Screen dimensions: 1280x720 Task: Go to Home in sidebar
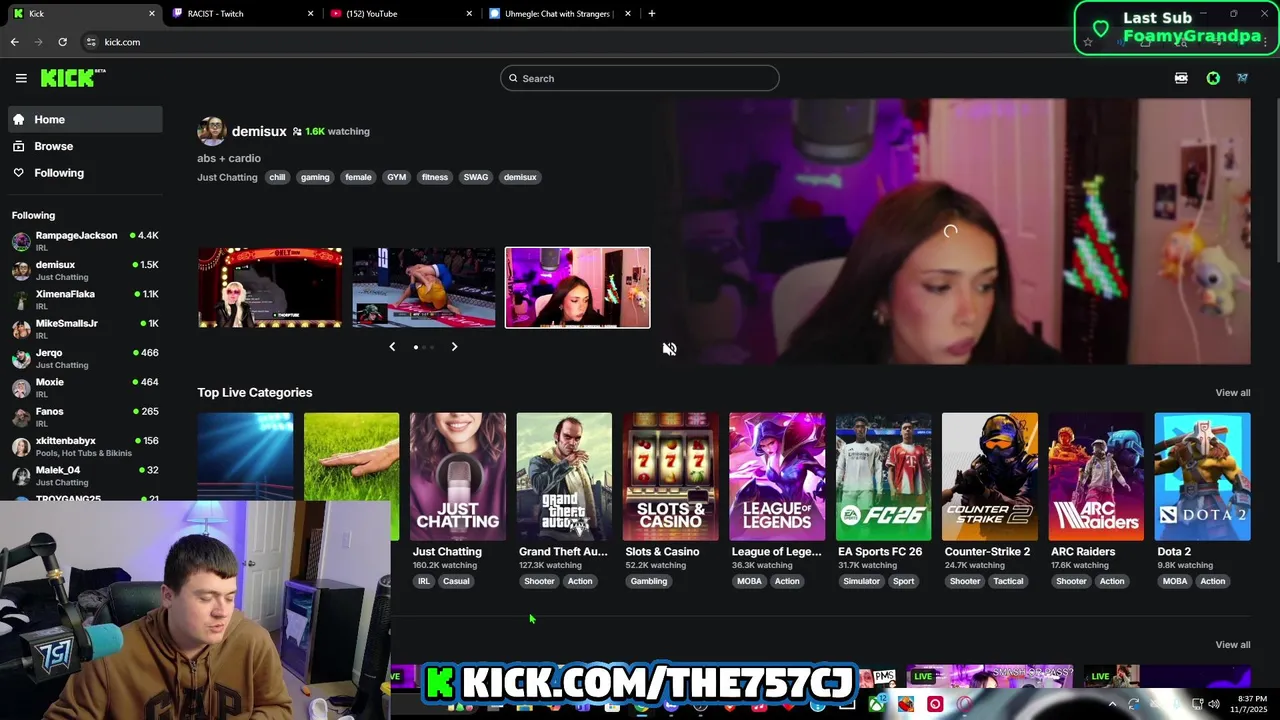pos(85,119)
